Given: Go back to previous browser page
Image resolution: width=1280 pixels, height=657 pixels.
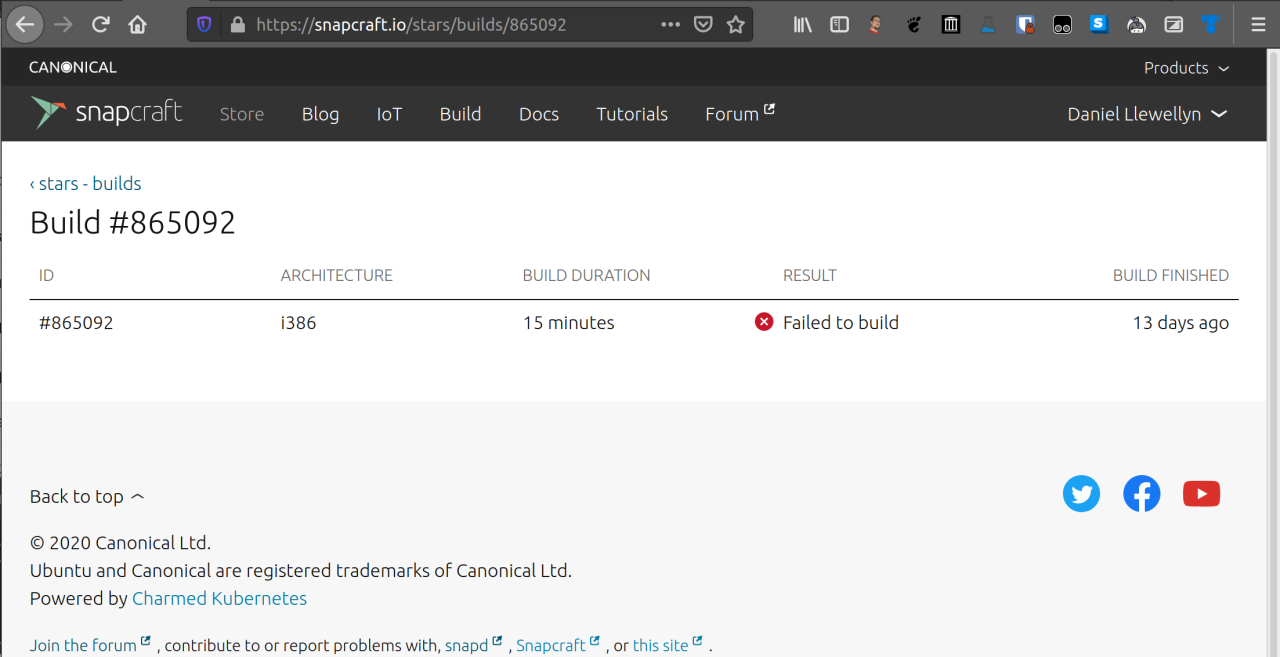Looking at the screenshot, I should pyautogui.click(x=24, y=24).
